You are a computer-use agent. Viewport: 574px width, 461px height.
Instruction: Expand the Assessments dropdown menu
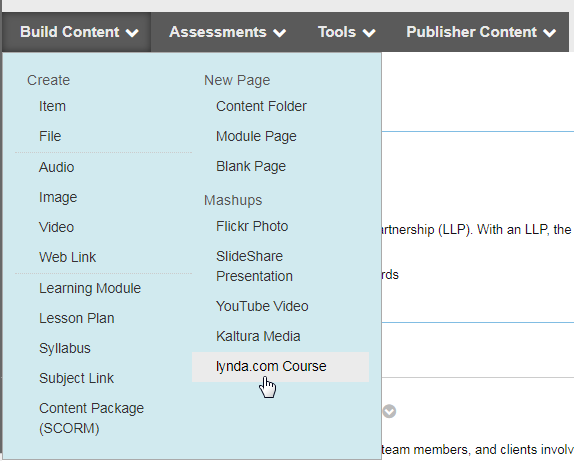point(227,32)
